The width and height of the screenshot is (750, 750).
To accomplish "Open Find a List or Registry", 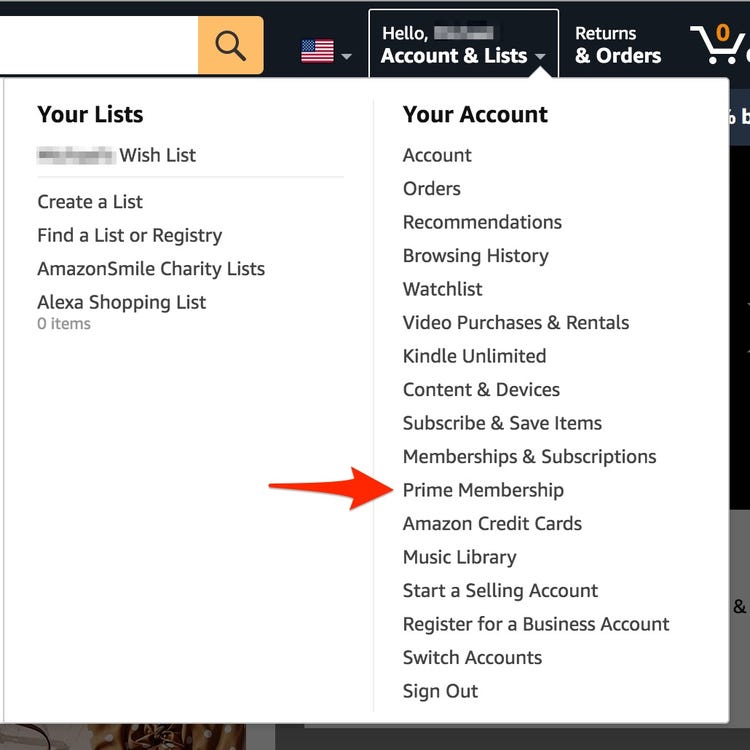I will coord(130,235).
